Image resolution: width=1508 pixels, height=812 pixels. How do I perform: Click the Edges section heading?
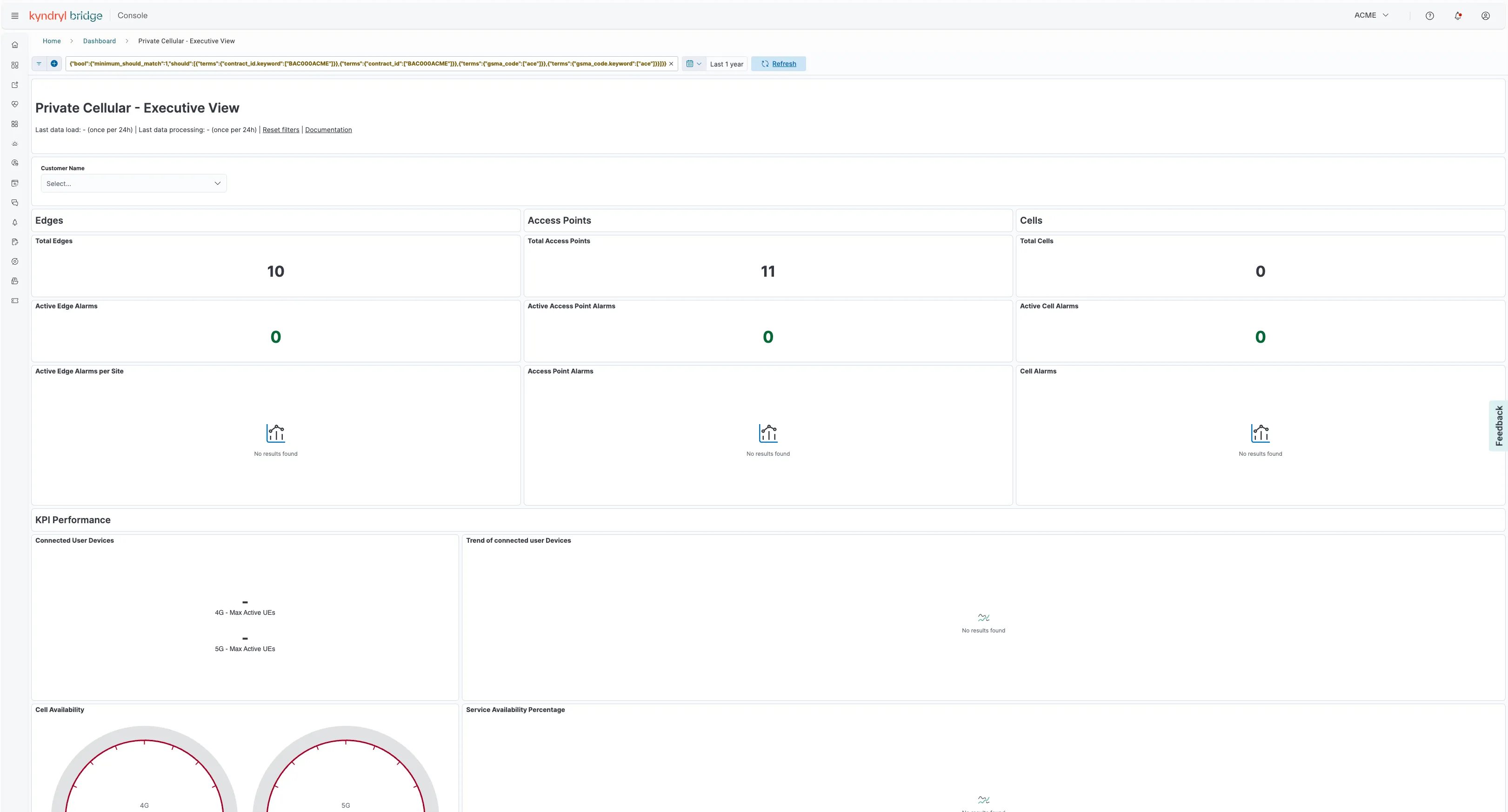coord(49,221)
